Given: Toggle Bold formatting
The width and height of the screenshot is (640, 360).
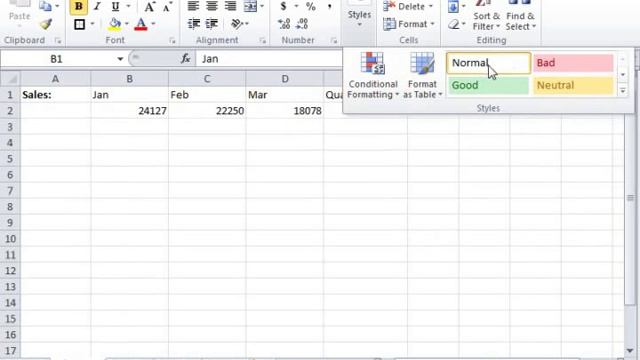Looking at the screenshot, I should [x=78, y=7].
